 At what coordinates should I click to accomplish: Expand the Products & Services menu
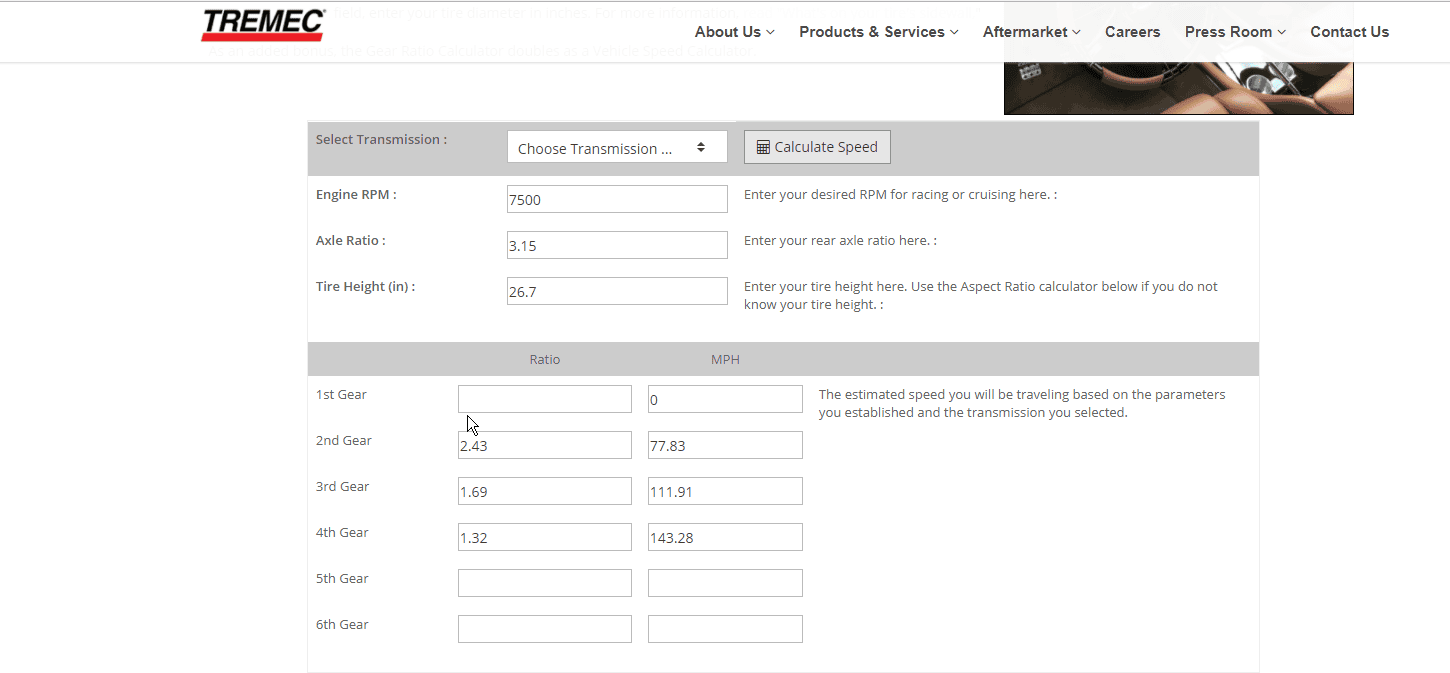pyautogui.click(x=879, y=32)
